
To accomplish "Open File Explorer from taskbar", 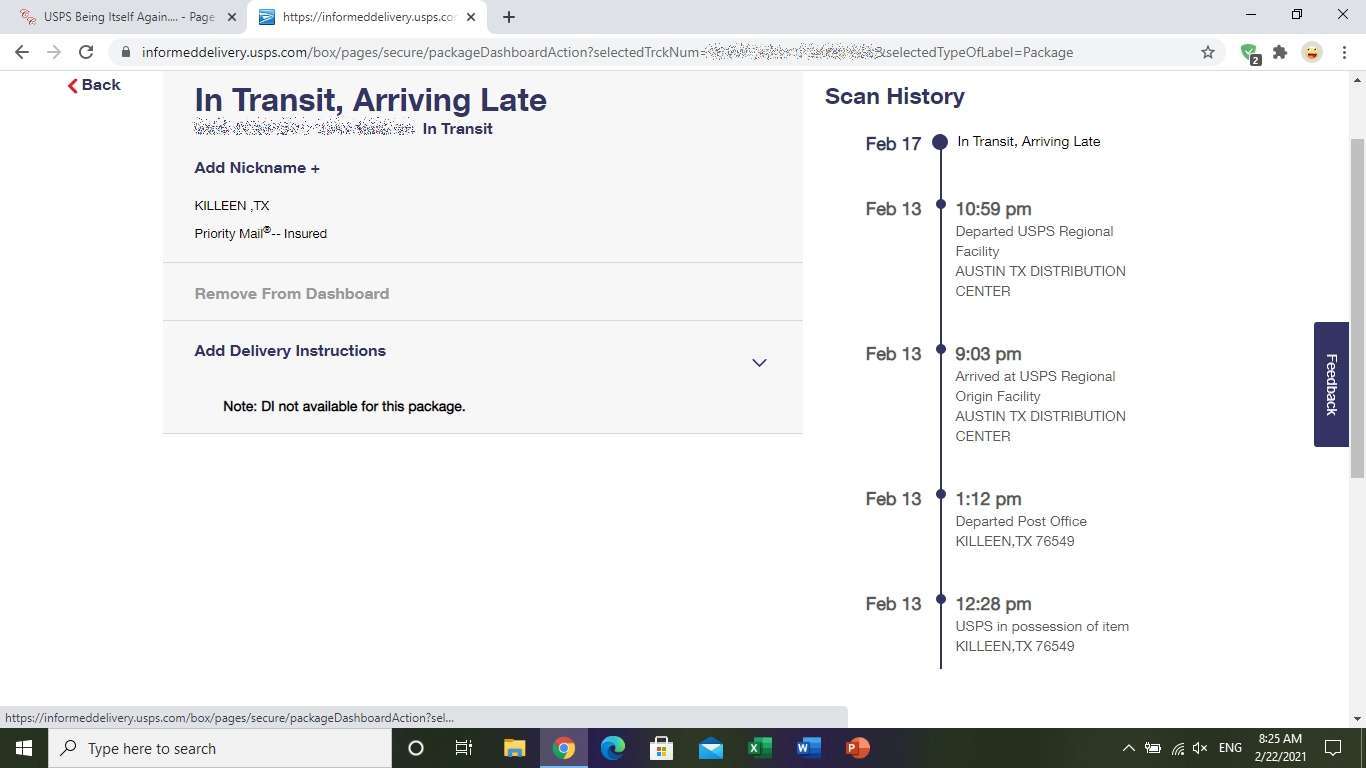I will point(514,748).
